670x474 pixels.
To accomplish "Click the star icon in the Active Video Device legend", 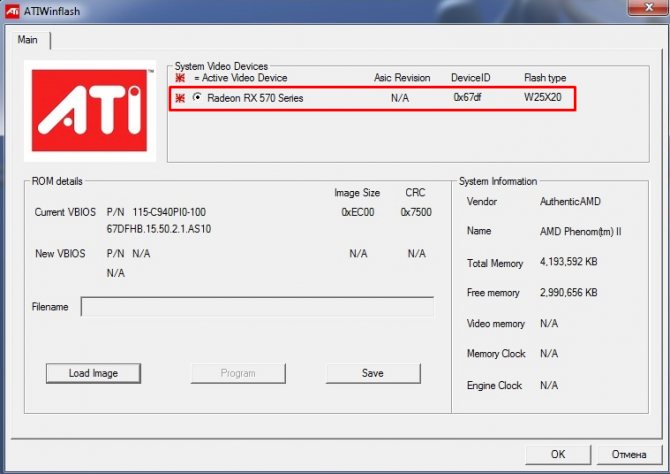I will point(180,78).
